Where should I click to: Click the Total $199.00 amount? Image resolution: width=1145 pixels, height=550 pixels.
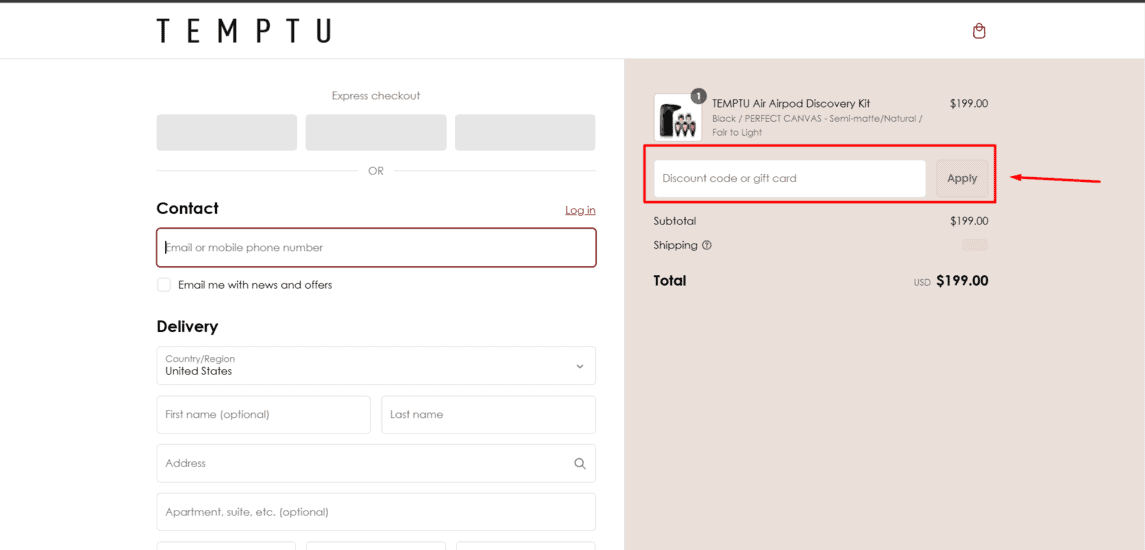pos(962,280)
